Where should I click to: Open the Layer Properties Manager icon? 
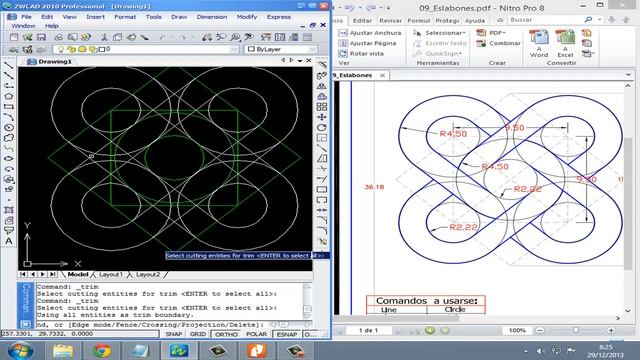(x=27, y=49)
